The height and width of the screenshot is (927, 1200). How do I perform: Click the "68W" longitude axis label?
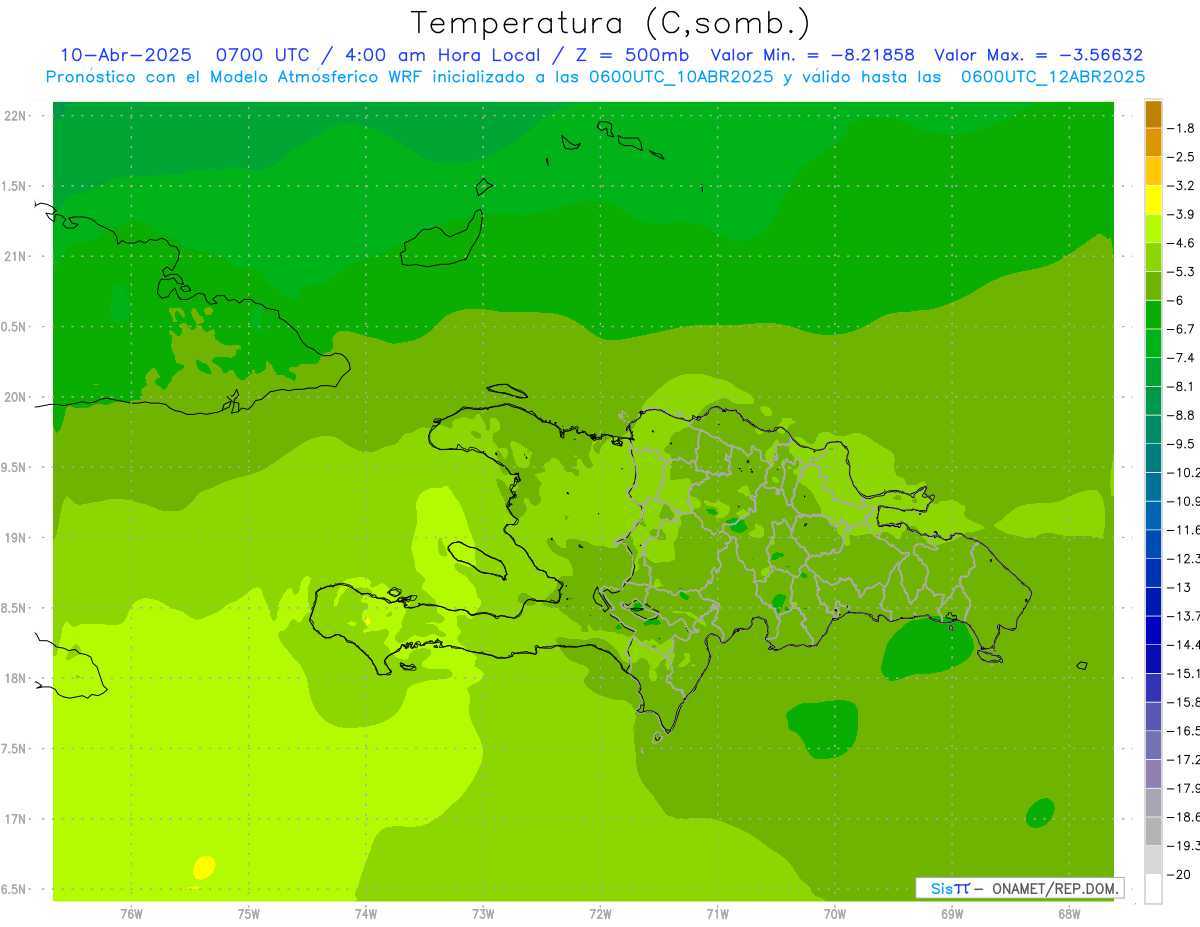tap(1069, 913)
